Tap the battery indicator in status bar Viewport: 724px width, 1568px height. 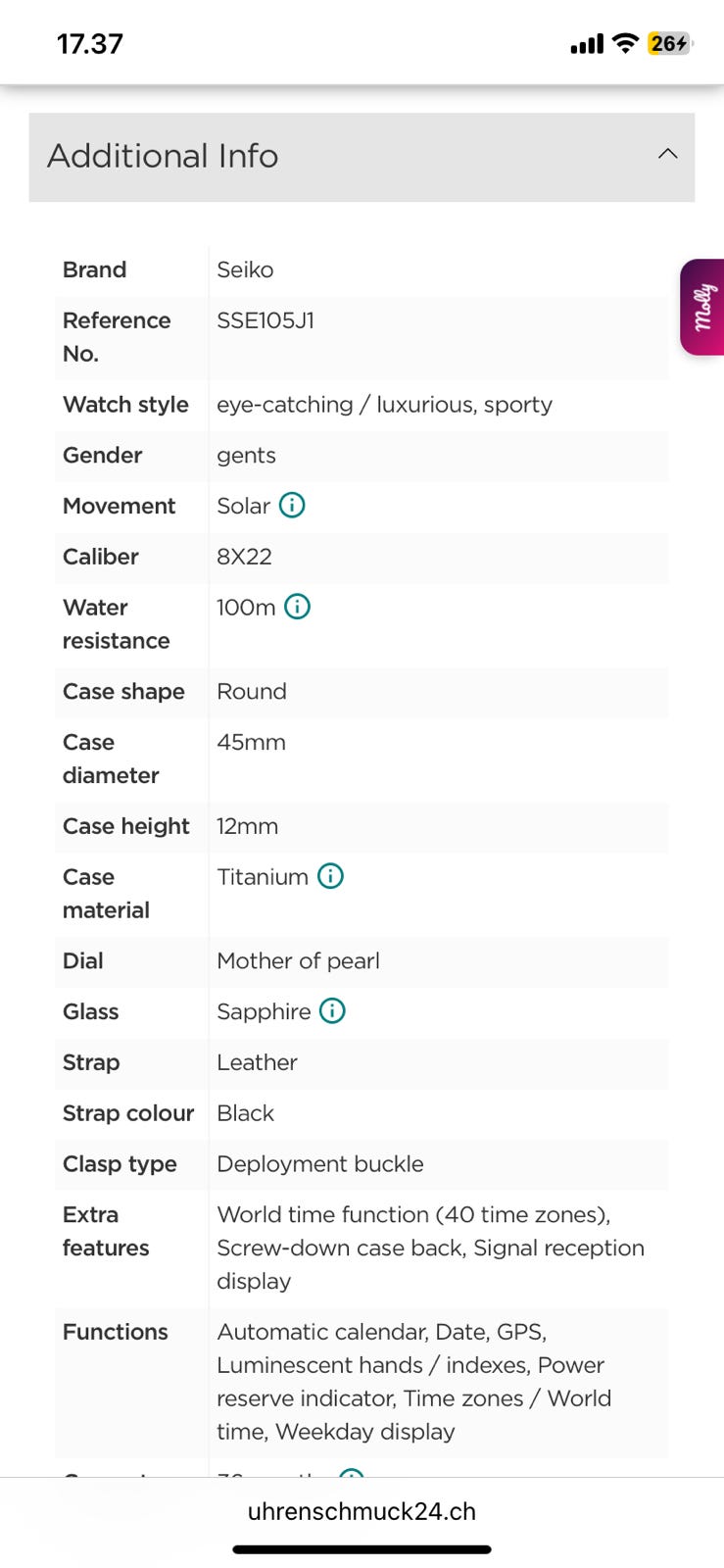[669, 44]
